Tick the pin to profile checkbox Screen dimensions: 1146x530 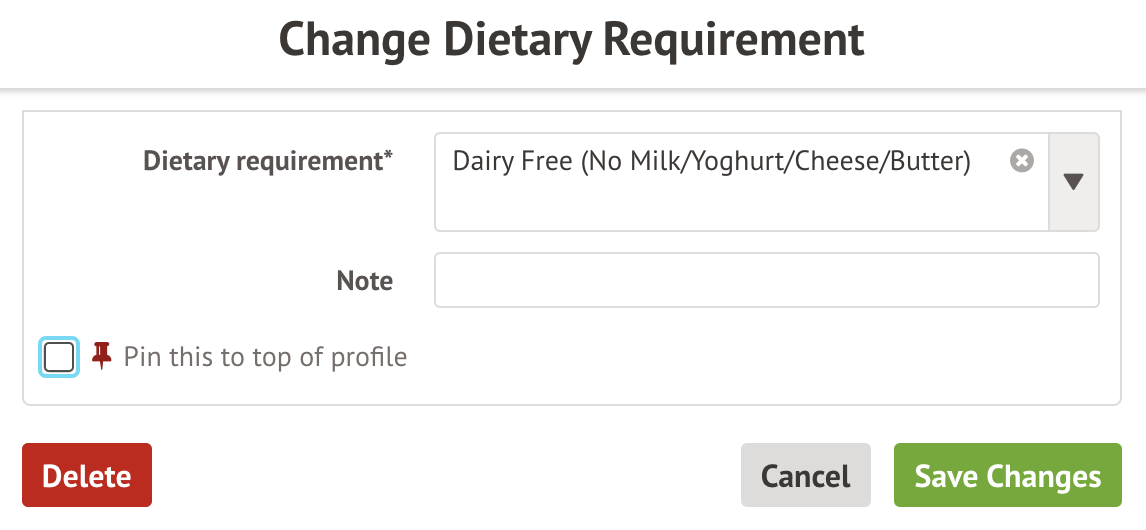pos(59,357)
